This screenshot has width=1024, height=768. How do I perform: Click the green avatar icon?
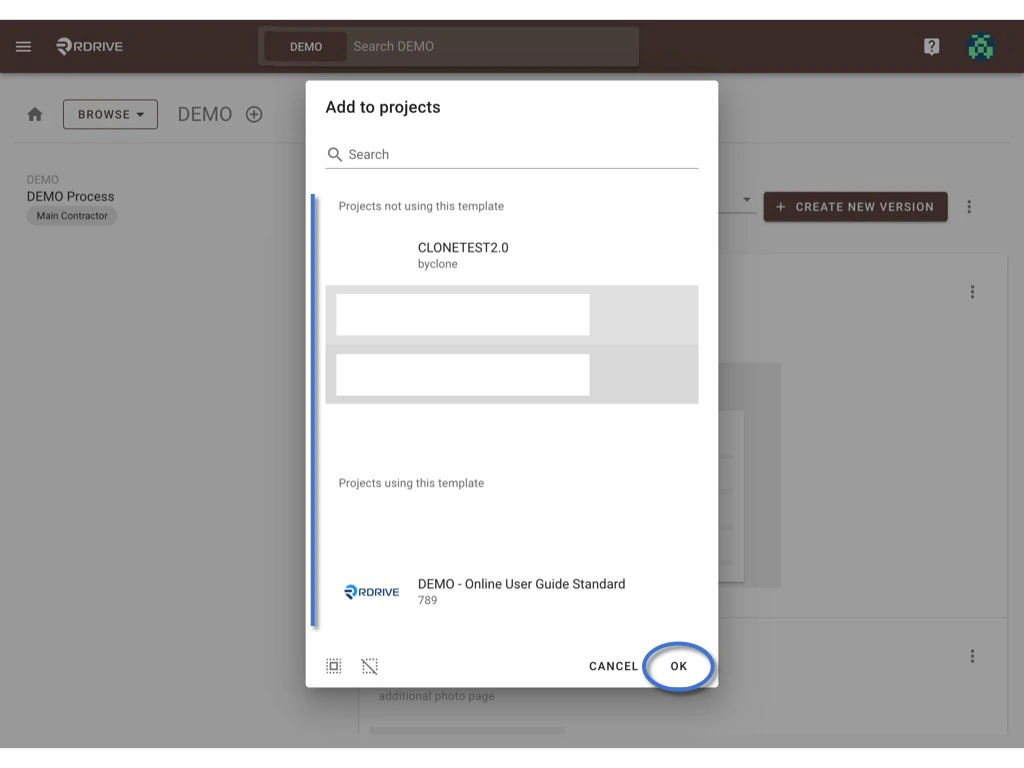click(x=980, y=46)
